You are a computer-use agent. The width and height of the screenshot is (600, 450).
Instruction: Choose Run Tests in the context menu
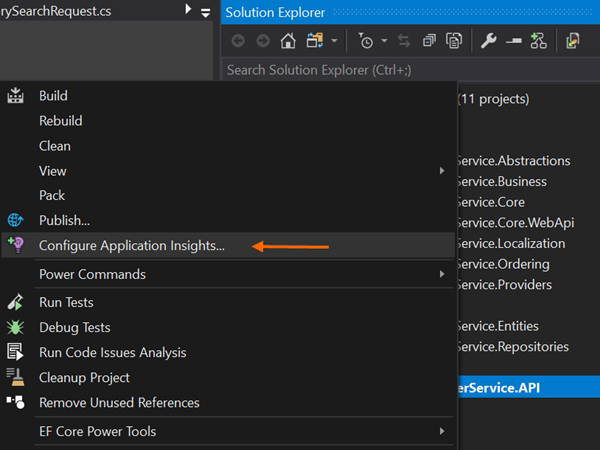pos(65,302)
